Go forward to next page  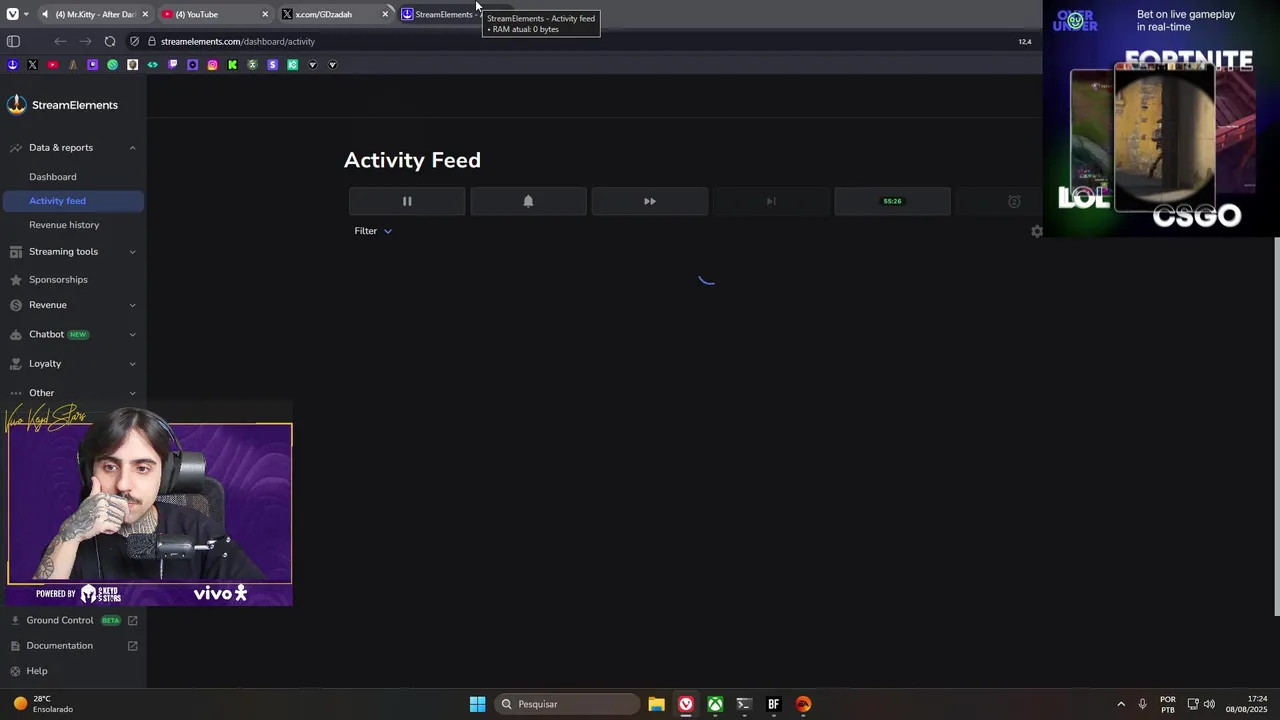[x=85, y=41]
